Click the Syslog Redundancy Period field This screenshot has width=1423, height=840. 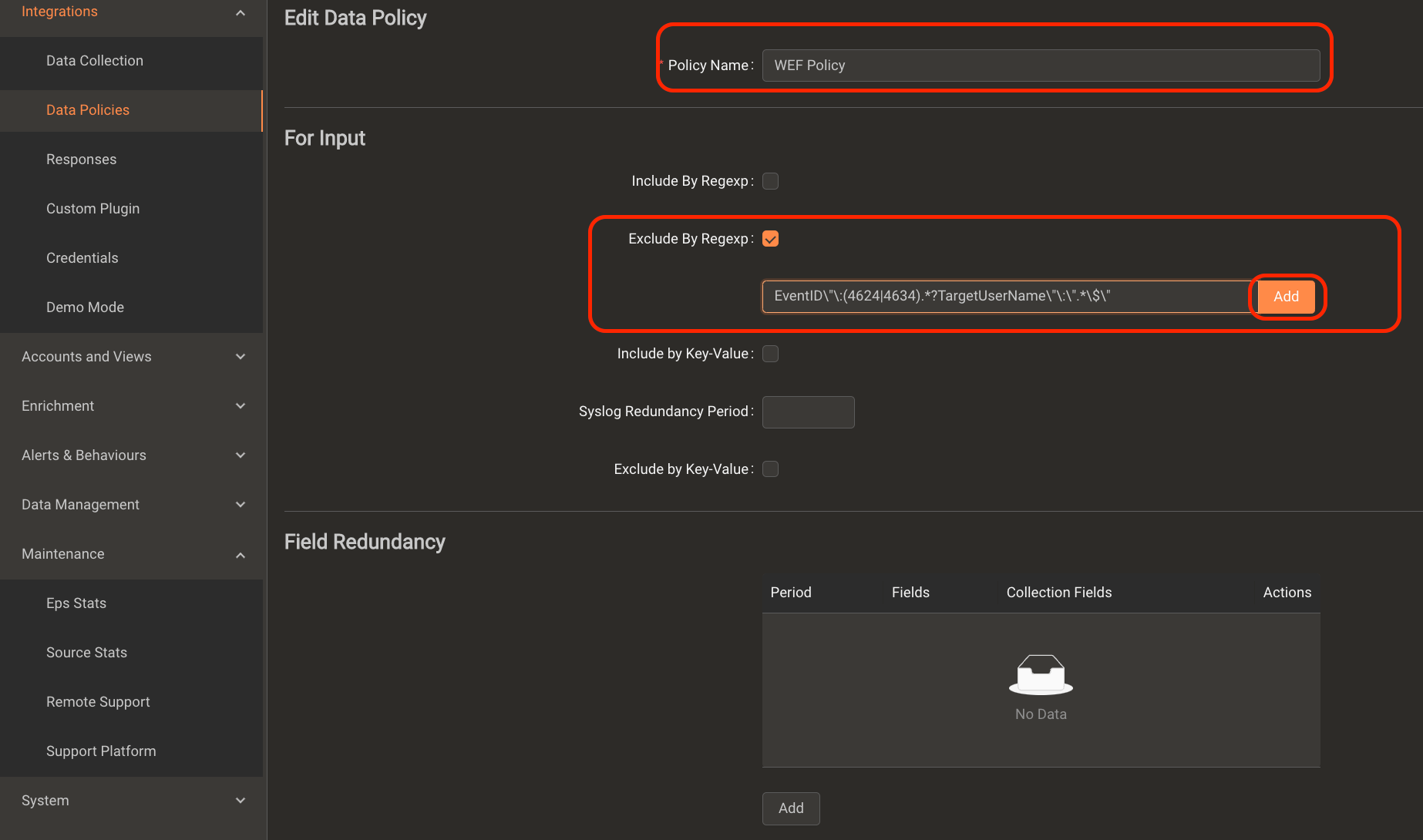coord(808,412)
